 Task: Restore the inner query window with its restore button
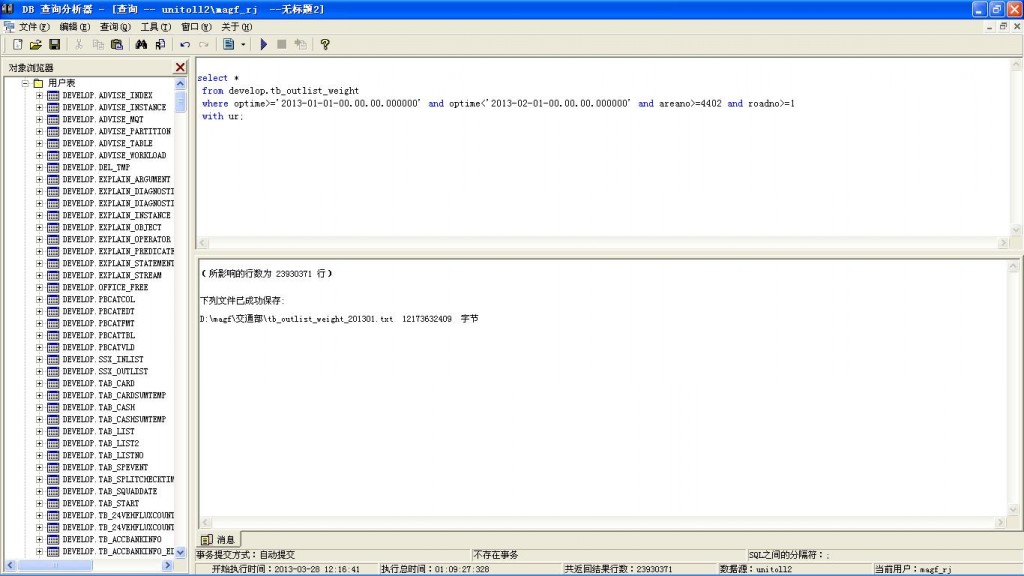click(x=1003, y=27)
